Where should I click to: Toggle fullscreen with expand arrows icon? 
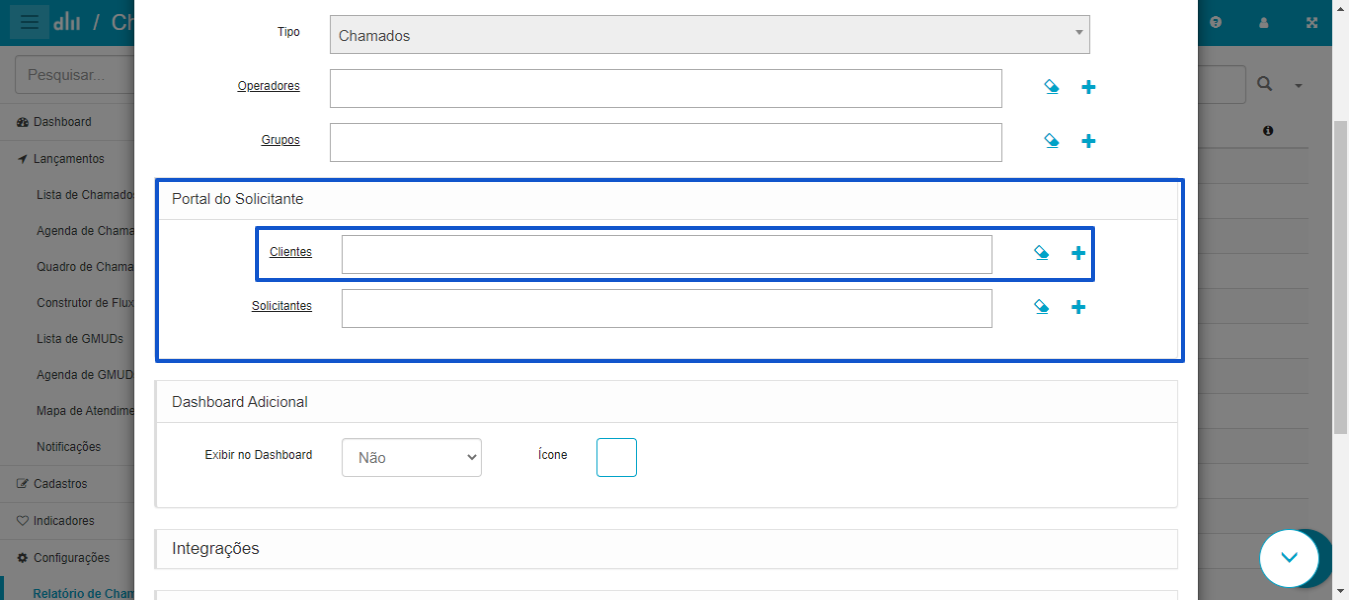coord(1313,22)
